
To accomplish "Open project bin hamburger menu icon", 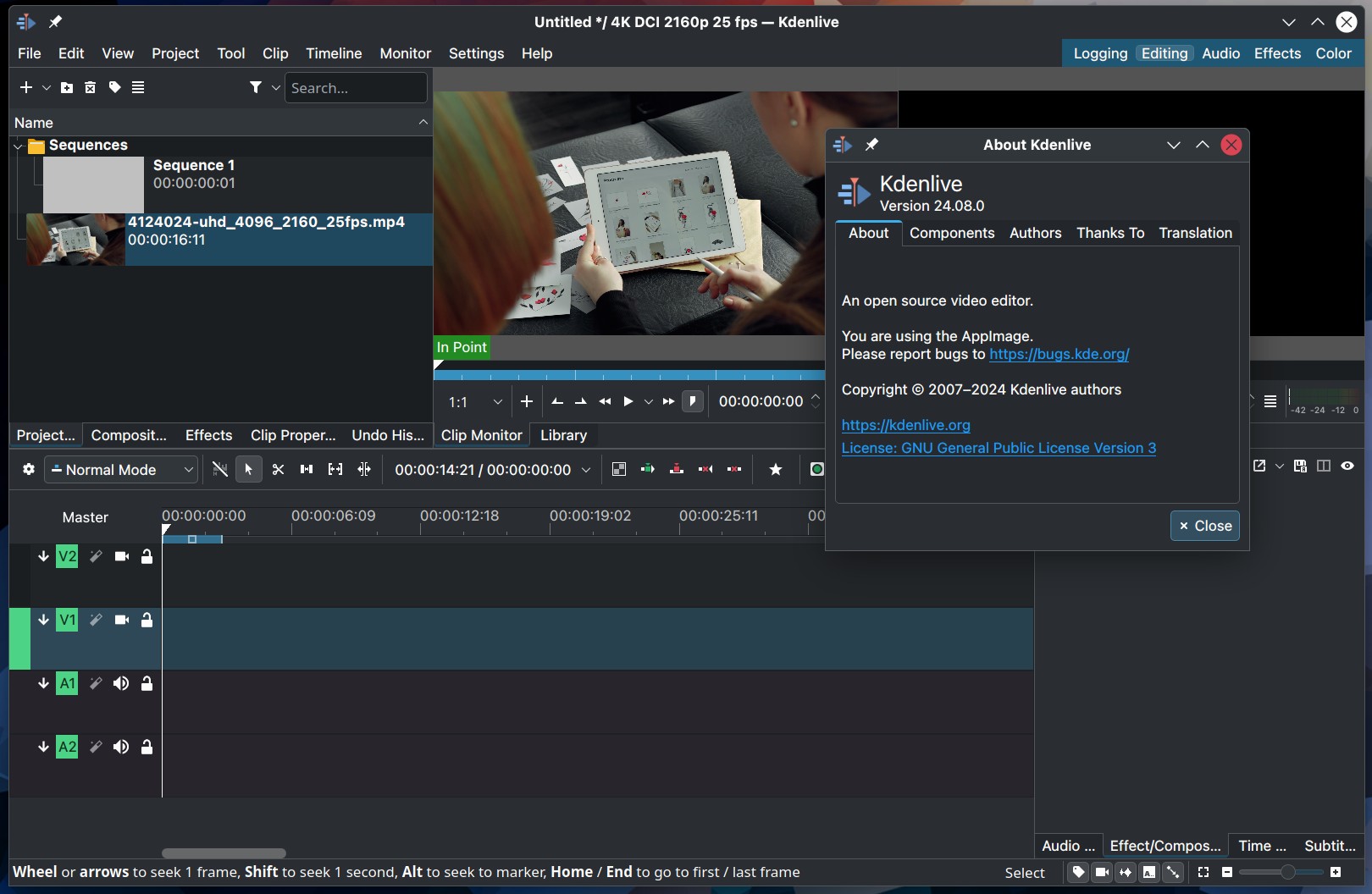I will [x=138, y=87].
